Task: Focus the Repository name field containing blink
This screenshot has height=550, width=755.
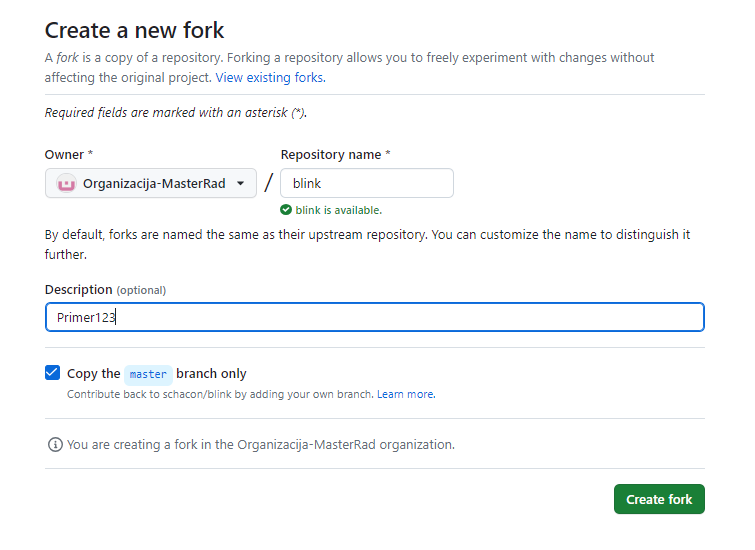Action: pos(367,183)
